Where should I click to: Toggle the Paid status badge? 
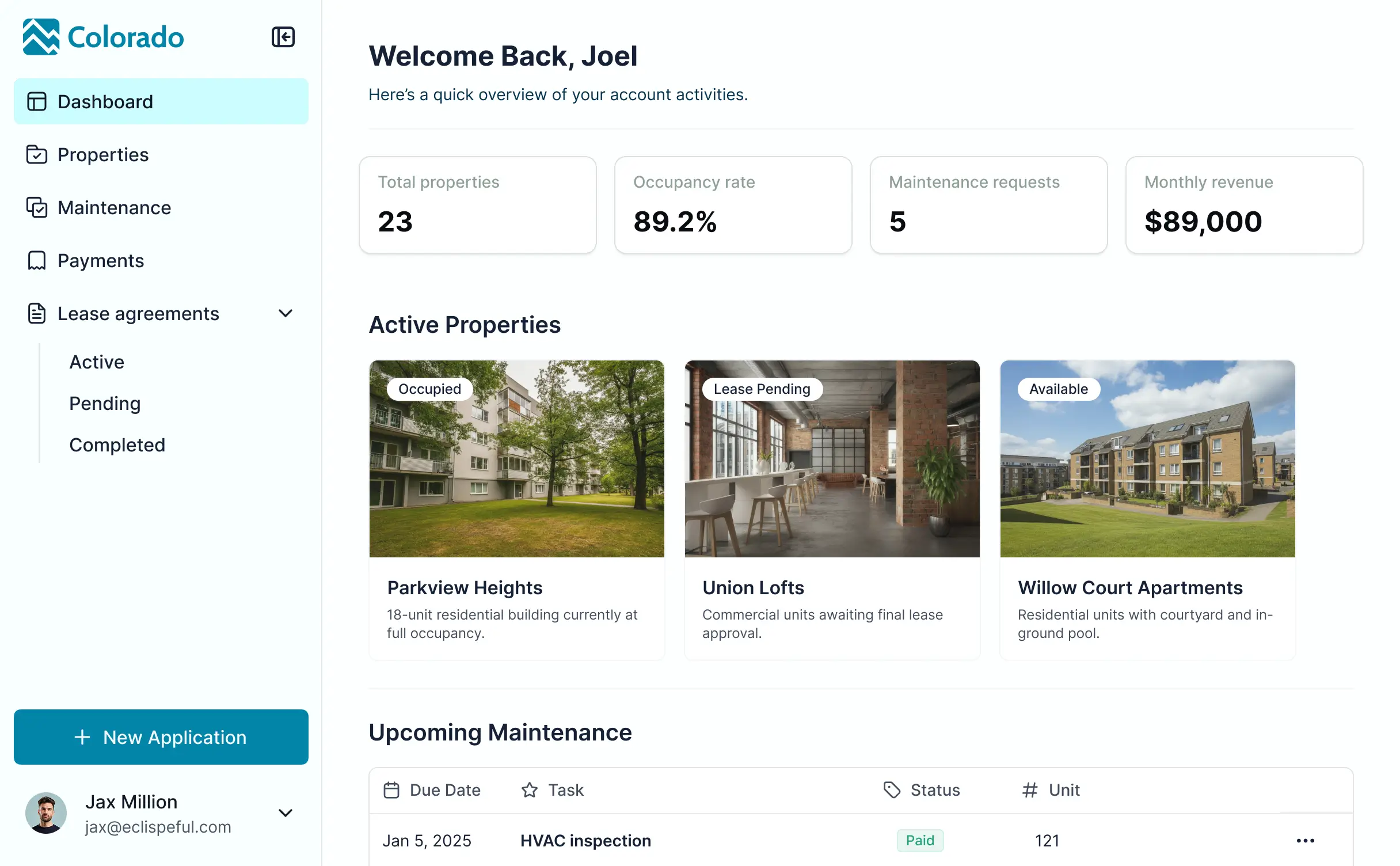tap(919, 841)
